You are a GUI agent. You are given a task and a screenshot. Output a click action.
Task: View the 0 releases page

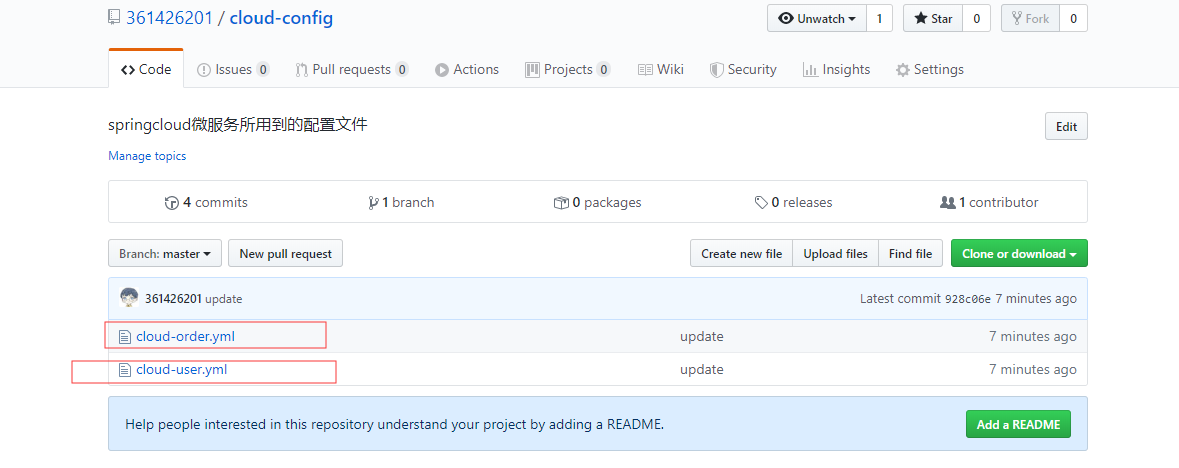pos(793,202)
